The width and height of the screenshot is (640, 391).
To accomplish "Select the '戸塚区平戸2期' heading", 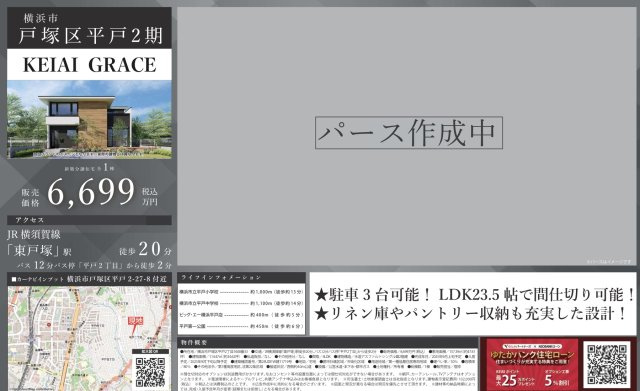I will coord(91,36).
